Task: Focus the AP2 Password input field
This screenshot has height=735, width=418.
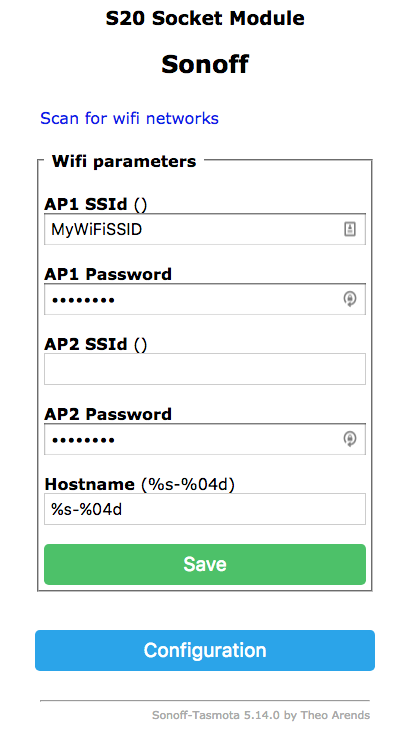Action: [205, 439]
